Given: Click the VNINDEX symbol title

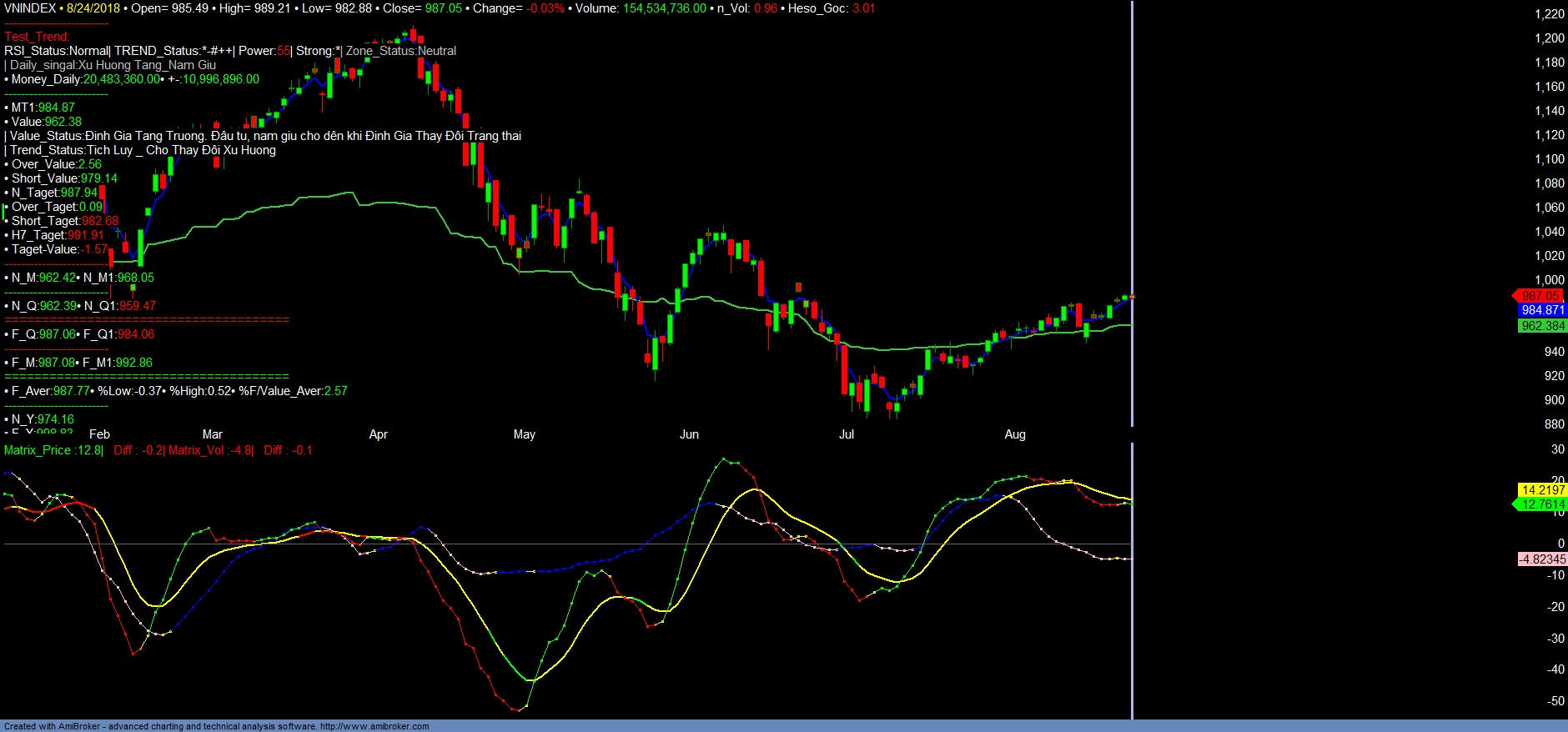Looking at the screenshot, I should point(30,8).
